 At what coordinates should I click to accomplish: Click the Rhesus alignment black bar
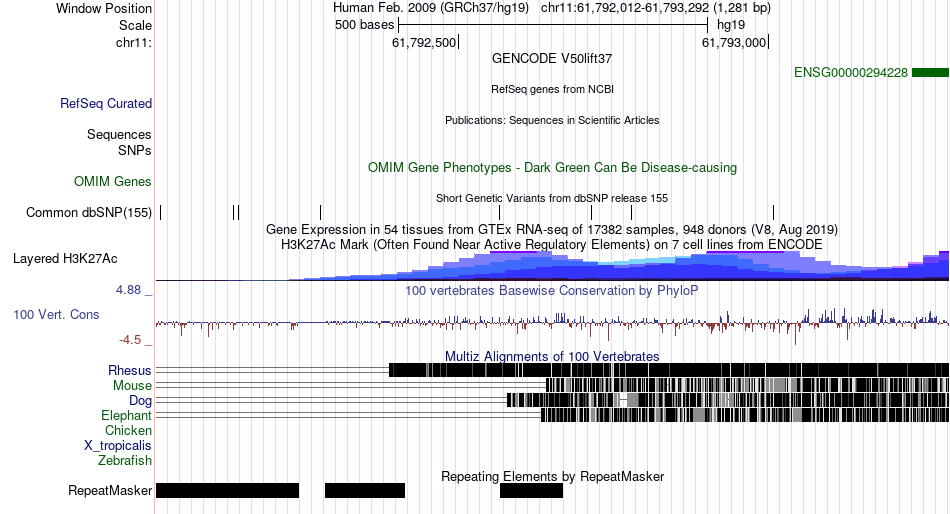[x=669, y=370]
